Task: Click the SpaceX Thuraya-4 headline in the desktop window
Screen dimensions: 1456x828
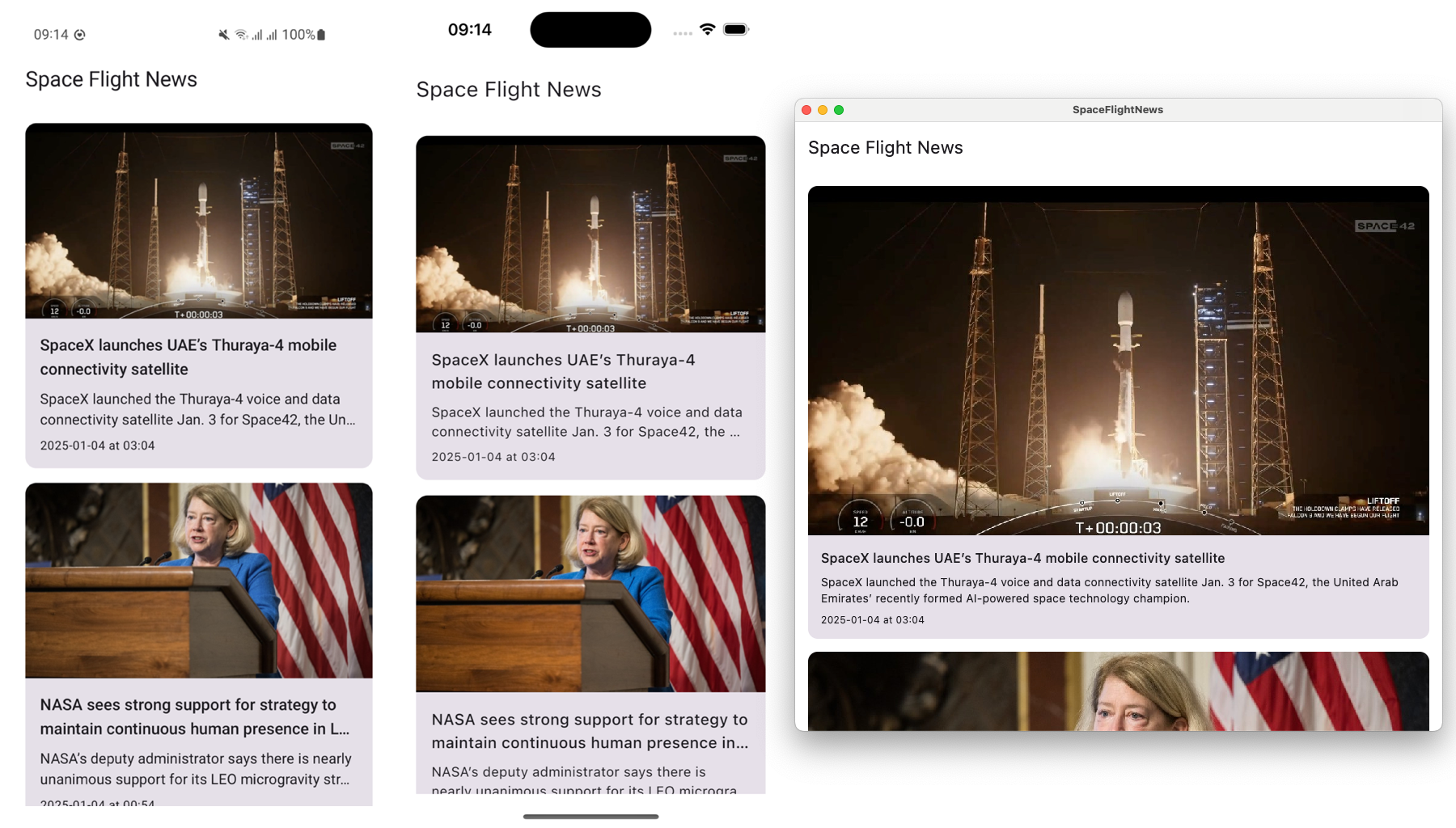Action: pos(1022,558)
